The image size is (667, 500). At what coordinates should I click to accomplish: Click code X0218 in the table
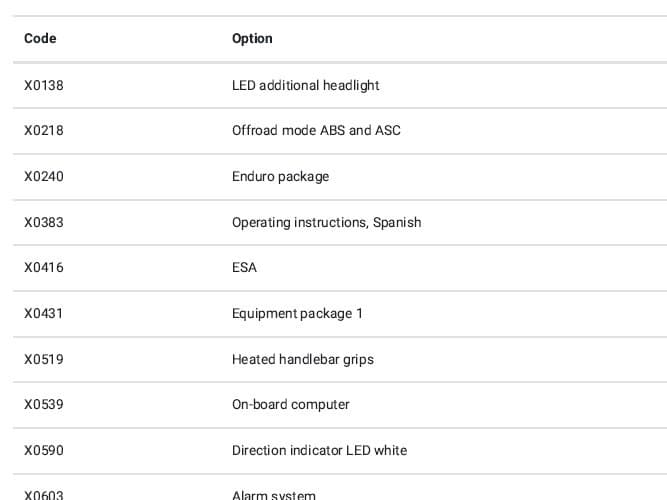coord(44,131)
